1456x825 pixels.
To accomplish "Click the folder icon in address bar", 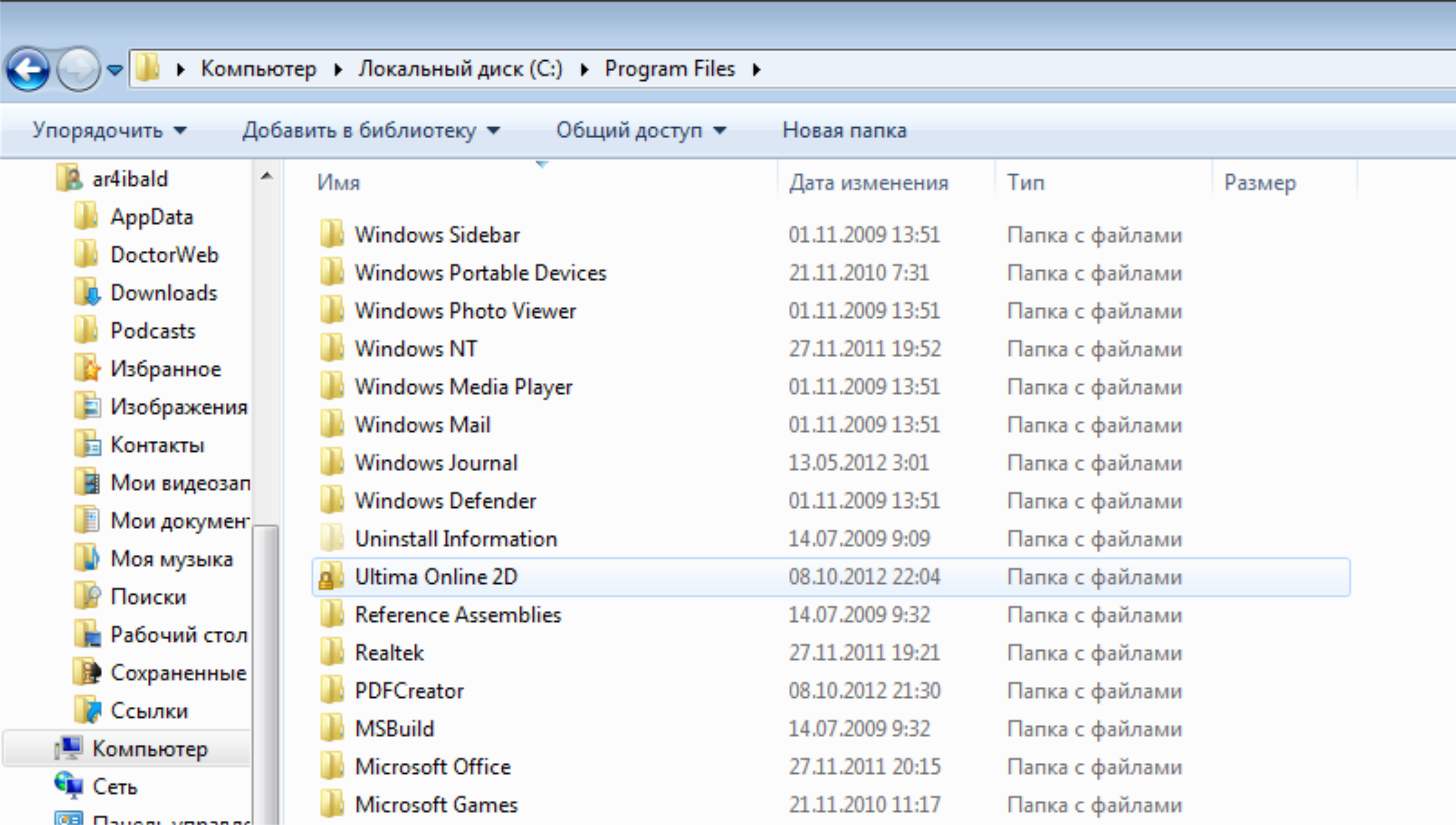I will [147, 68].
